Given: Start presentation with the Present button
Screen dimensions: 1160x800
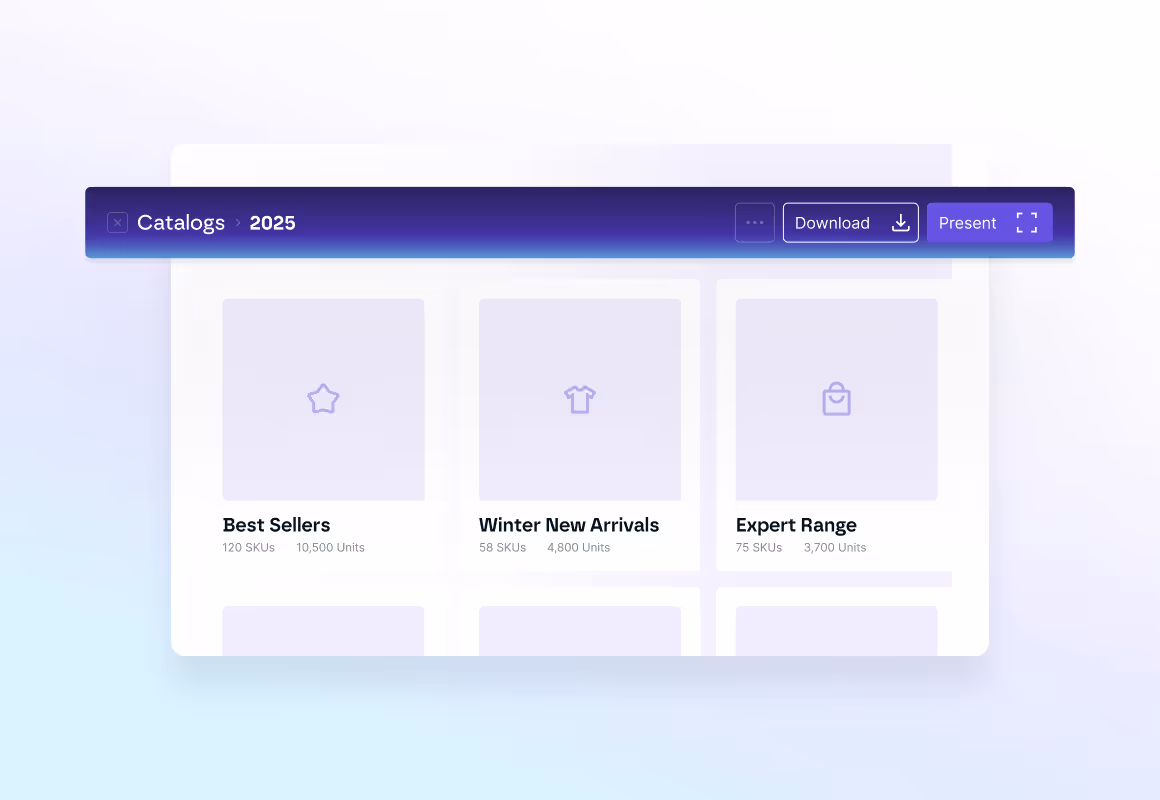Looking at the screenshot, I should coord(989,223).
